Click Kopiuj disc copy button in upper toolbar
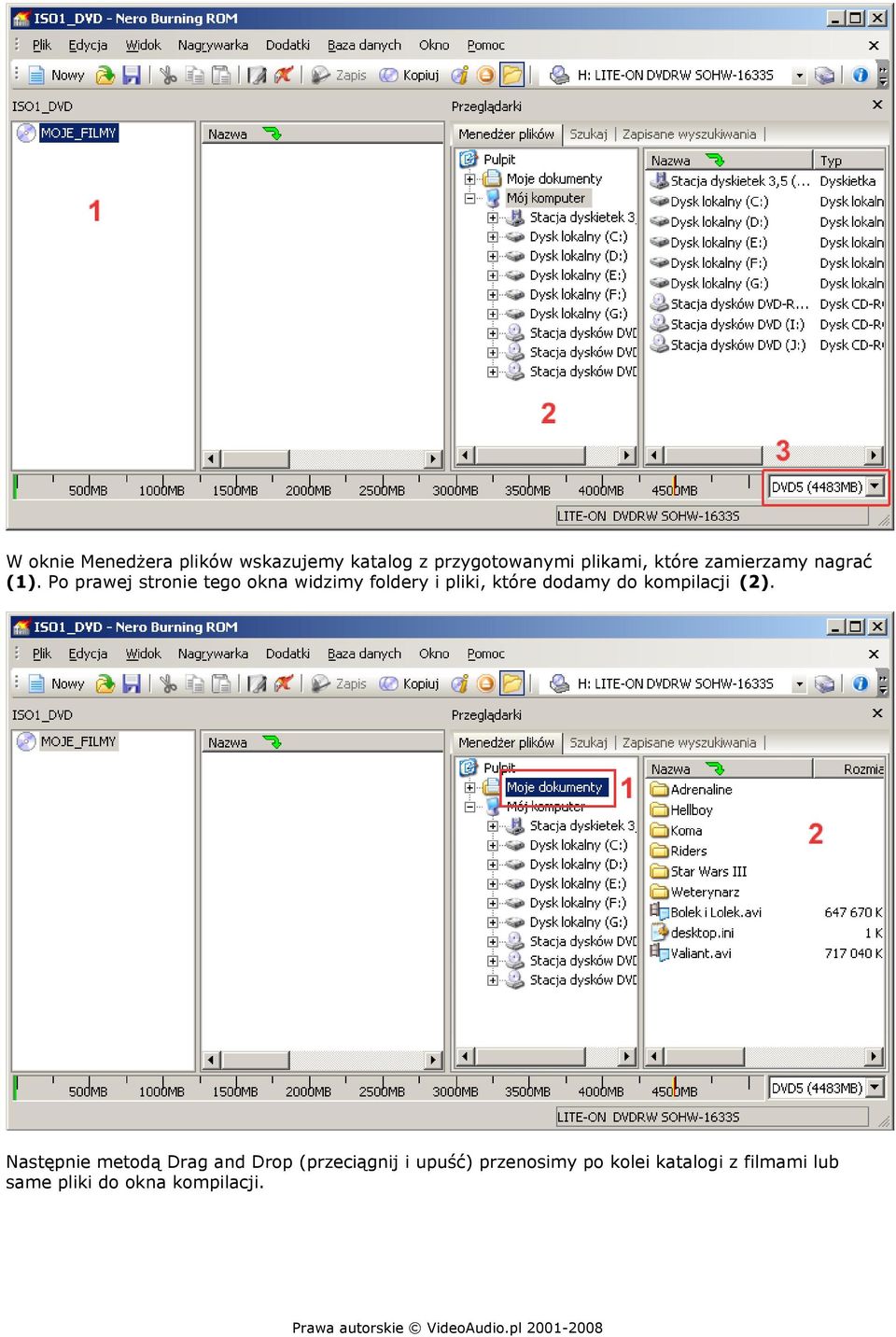Screen dimensions: 896x1337 click(409, 76)
